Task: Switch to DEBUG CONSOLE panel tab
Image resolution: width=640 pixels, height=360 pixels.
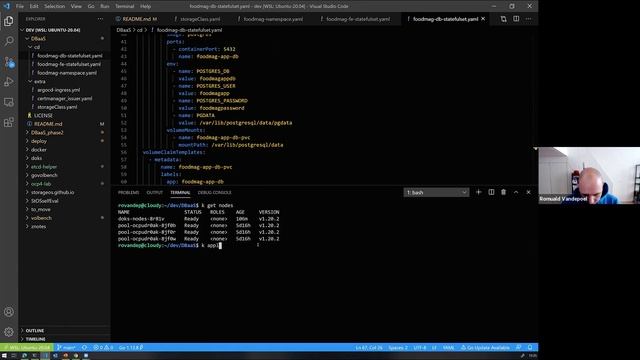Action: pyautogui.click(x=214, y=193)
